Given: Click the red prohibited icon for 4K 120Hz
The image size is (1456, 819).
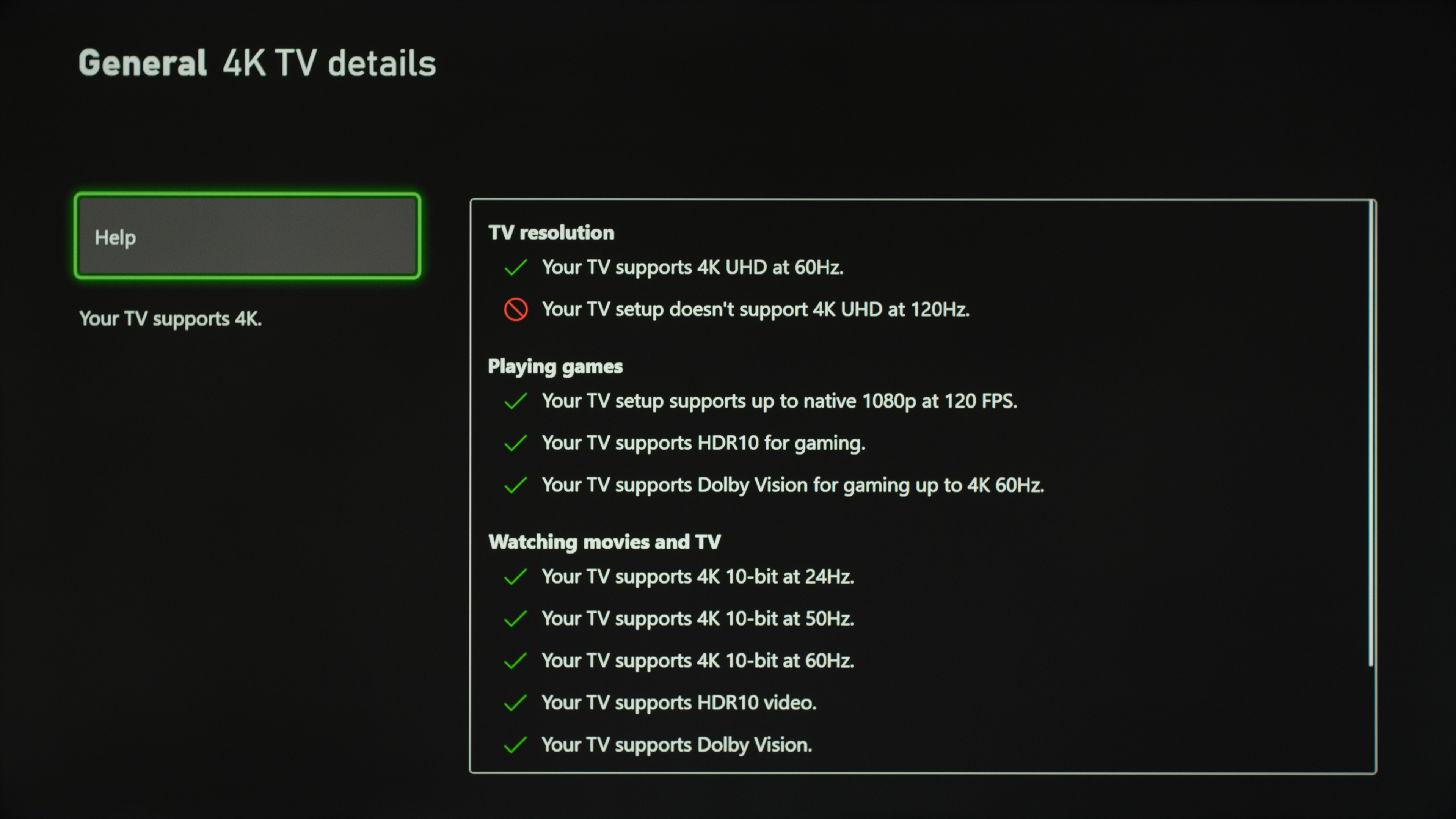Looking at the screenshot, I should click(516, 310).
